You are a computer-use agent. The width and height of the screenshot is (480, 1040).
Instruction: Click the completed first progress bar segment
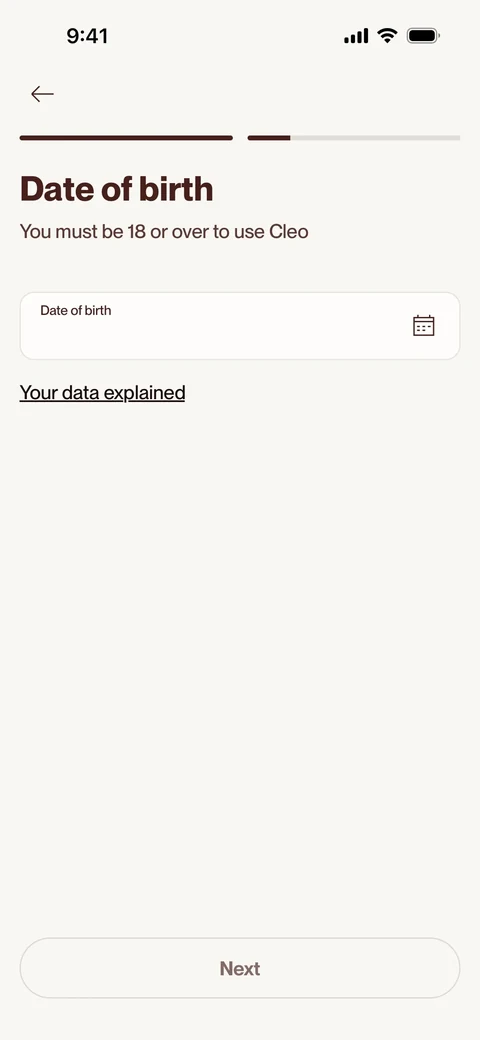click(x=126, y=138)
